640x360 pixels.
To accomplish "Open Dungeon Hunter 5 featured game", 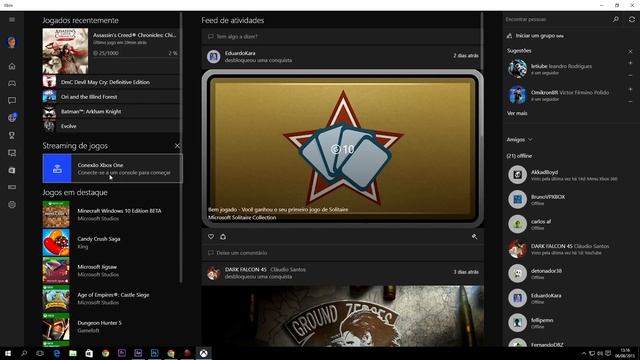I will click(x=111, y=327).
